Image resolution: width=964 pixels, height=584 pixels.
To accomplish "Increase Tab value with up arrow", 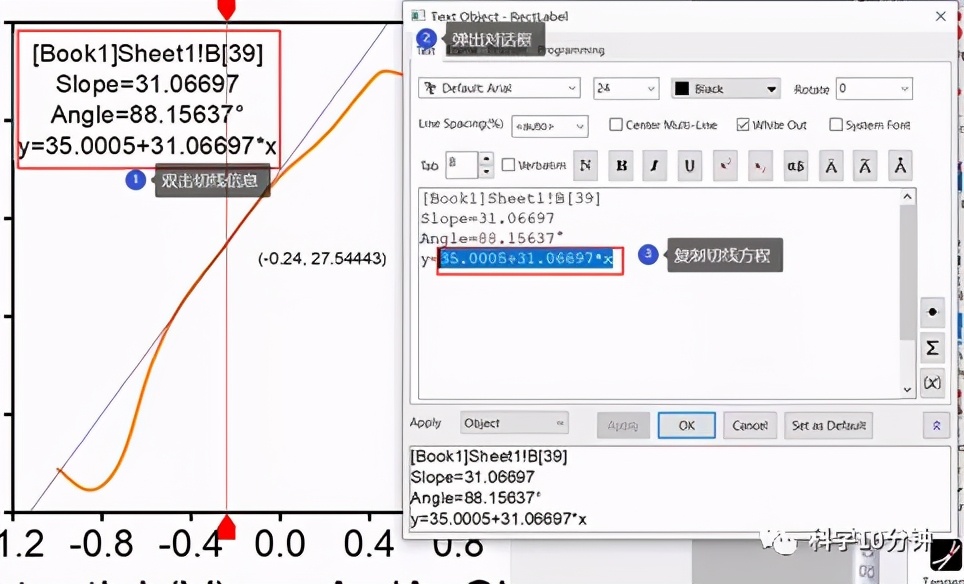I will (x=486, y=157).
